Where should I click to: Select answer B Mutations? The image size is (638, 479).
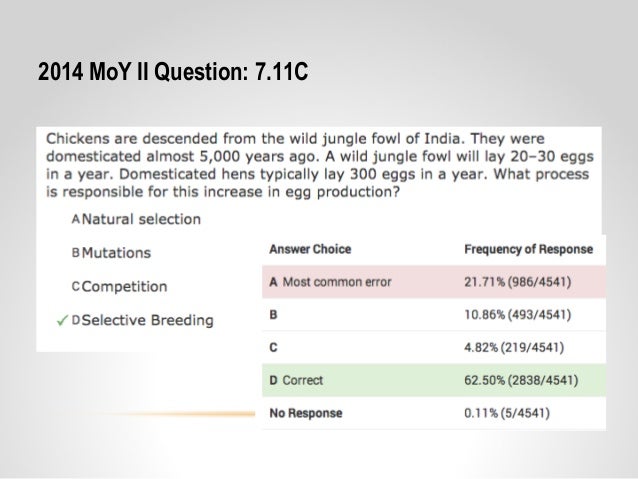pyautogui.click(x=111, y=253)
